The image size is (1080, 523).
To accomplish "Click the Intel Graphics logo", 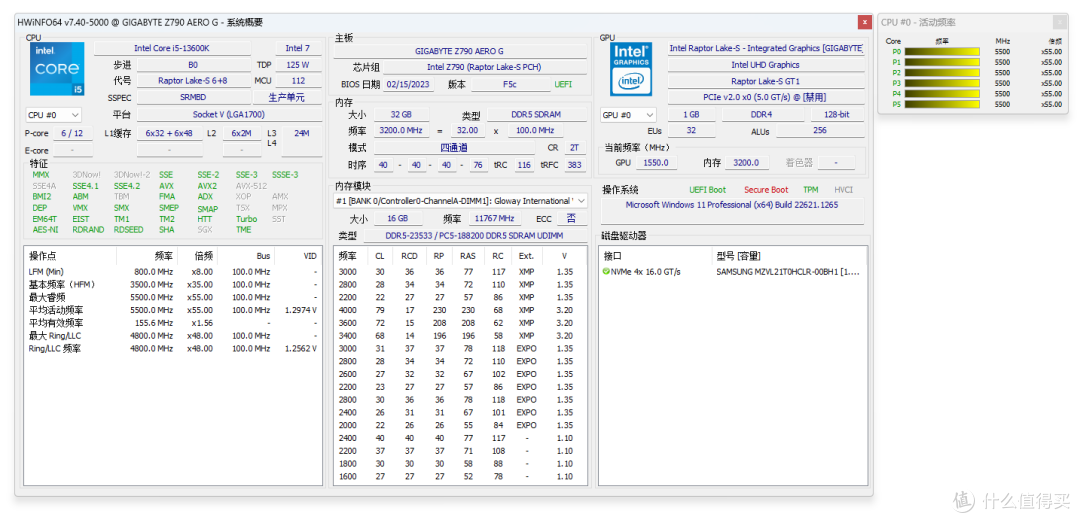I will click(631, 69).
